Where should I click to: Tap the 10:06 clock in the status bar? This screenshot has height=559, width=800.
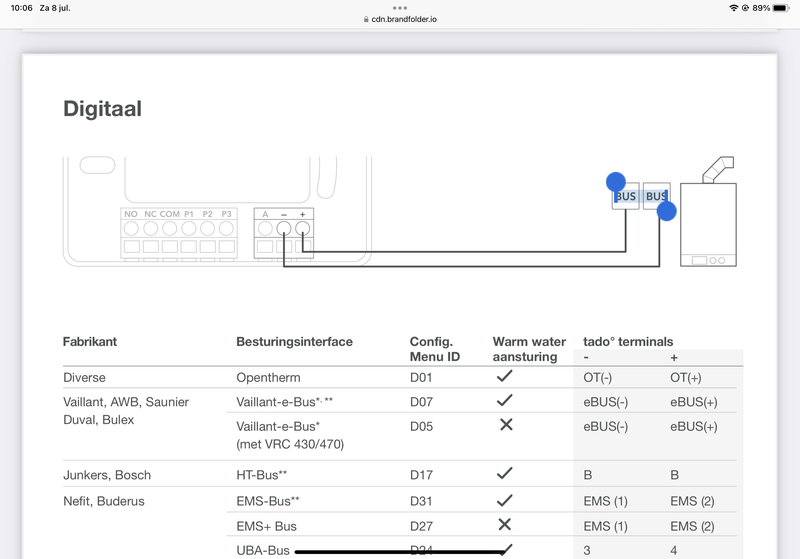(x=21, y=8)
